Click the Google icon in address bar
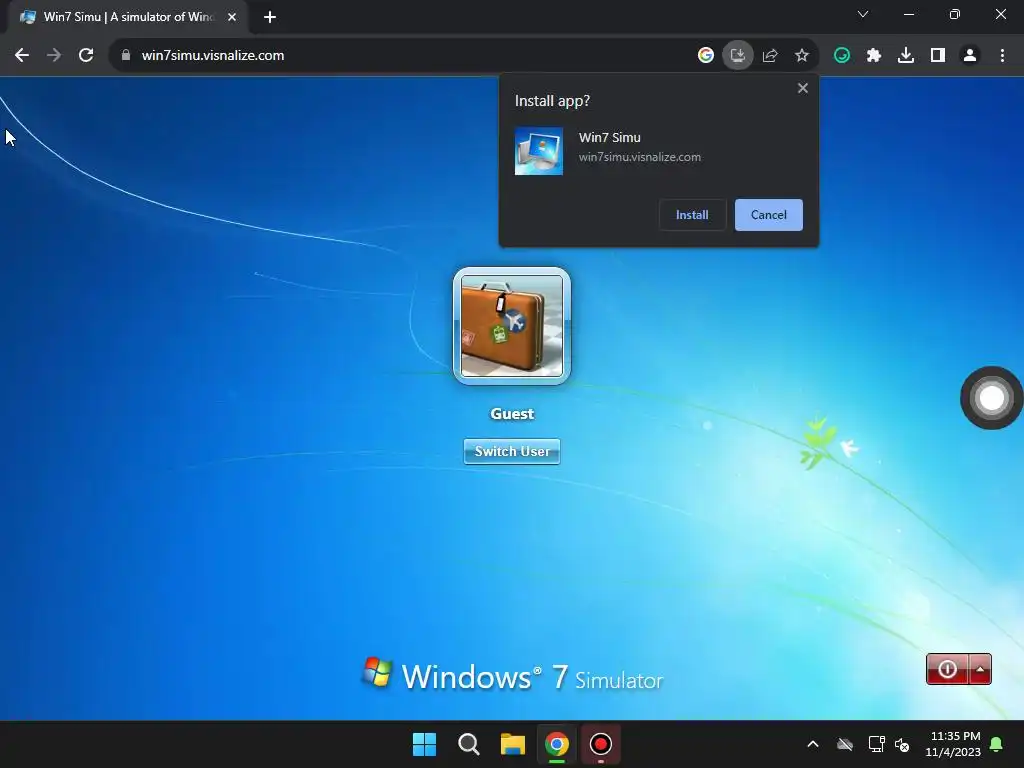 (705, 56)
